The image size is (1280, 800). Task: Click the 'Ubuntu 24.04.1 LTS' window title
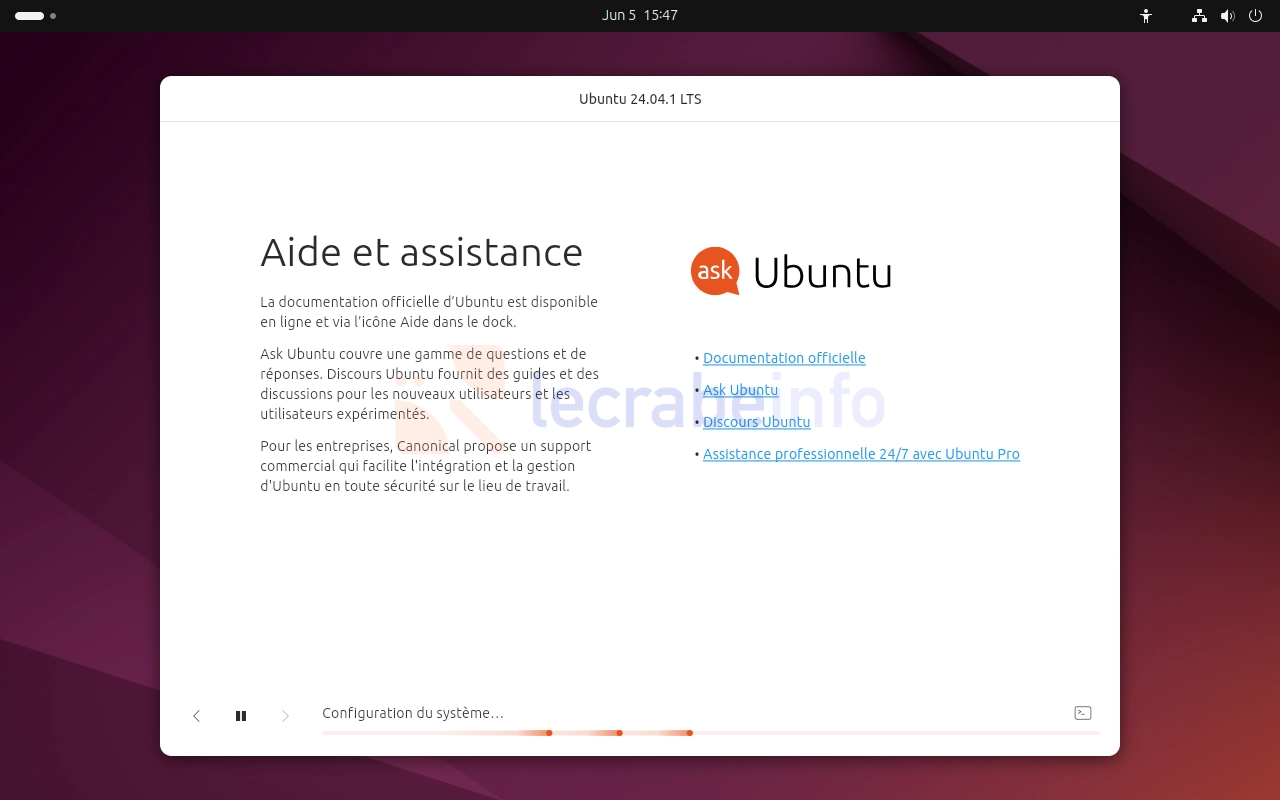(640, 99)
